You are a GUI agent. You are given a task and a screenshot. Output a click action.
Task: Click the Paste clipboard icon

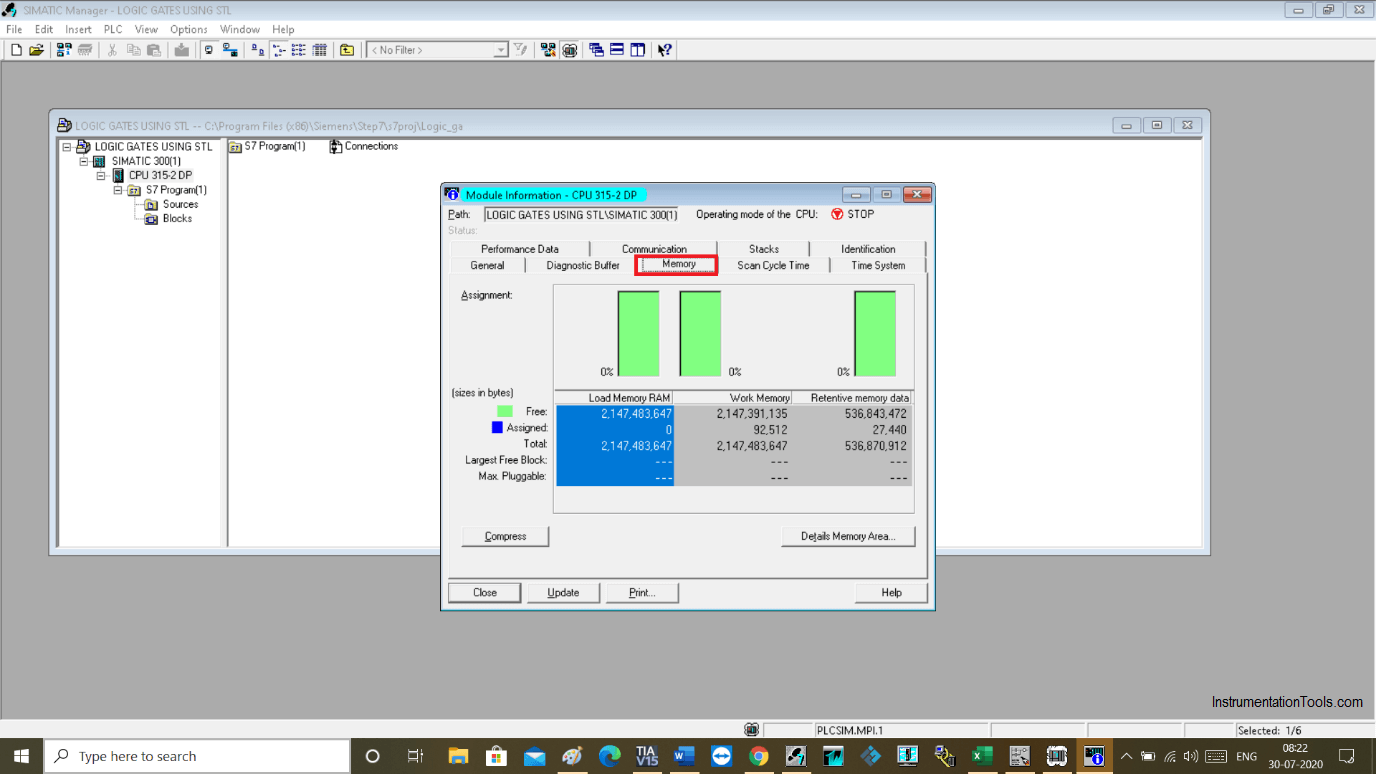click(153, 50)
